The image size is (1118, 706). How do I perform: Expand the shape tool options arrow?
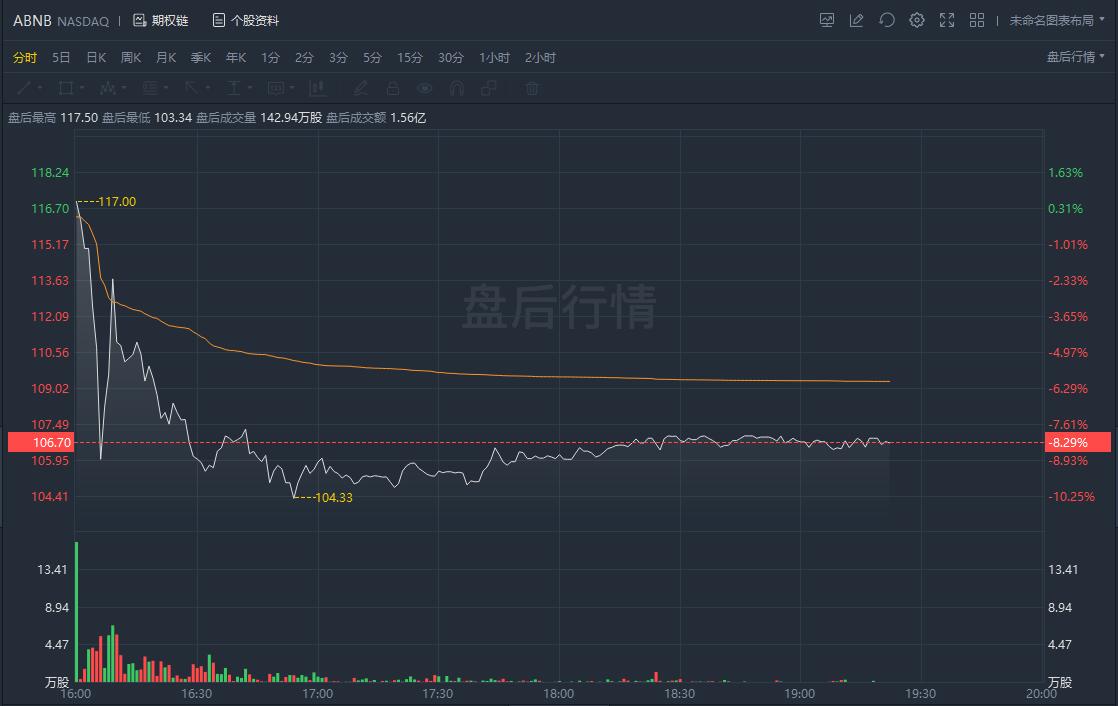point(82,88)
